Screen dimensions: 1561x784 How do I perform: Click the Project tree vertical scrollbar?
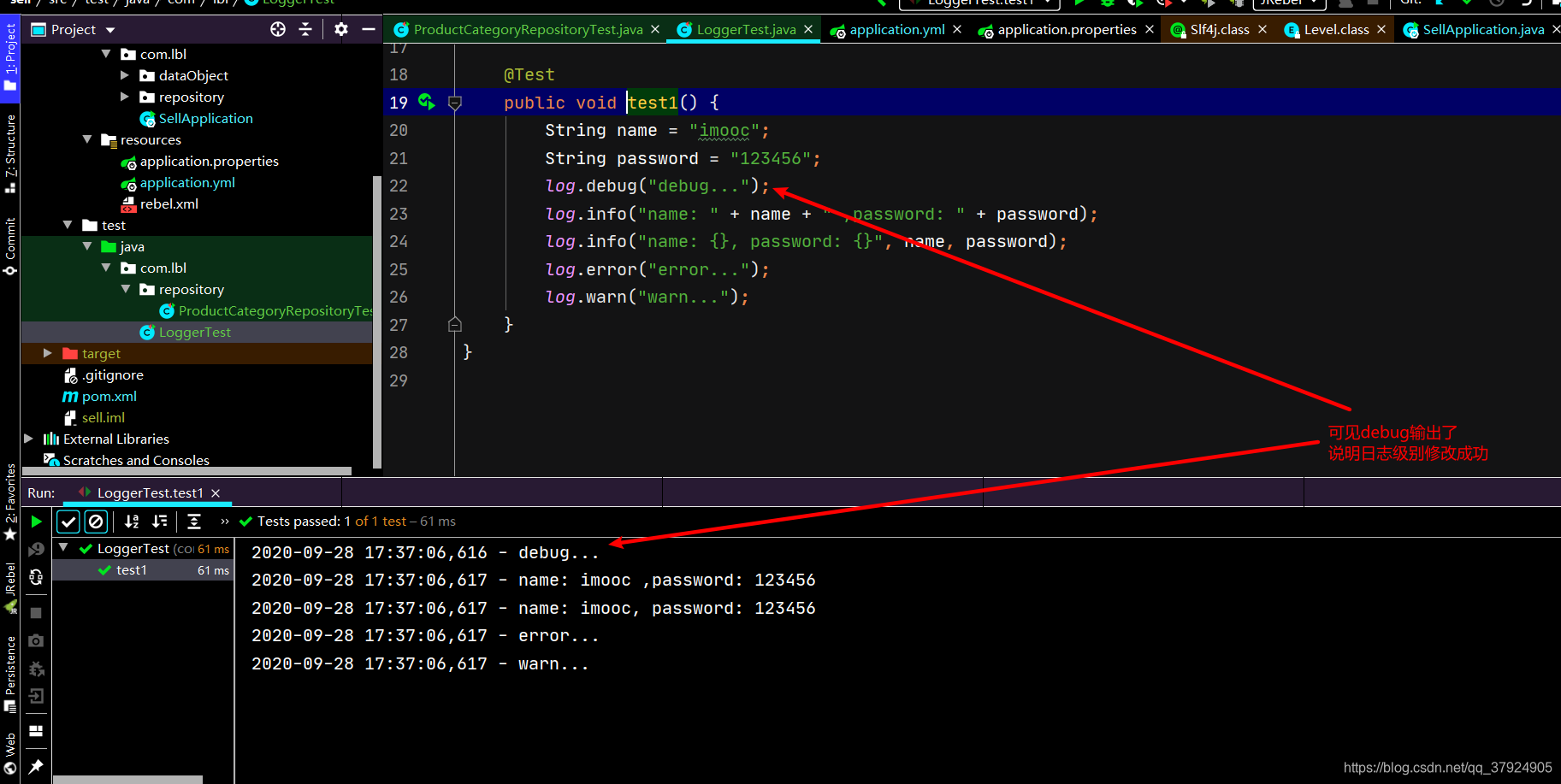click(377, 321)
